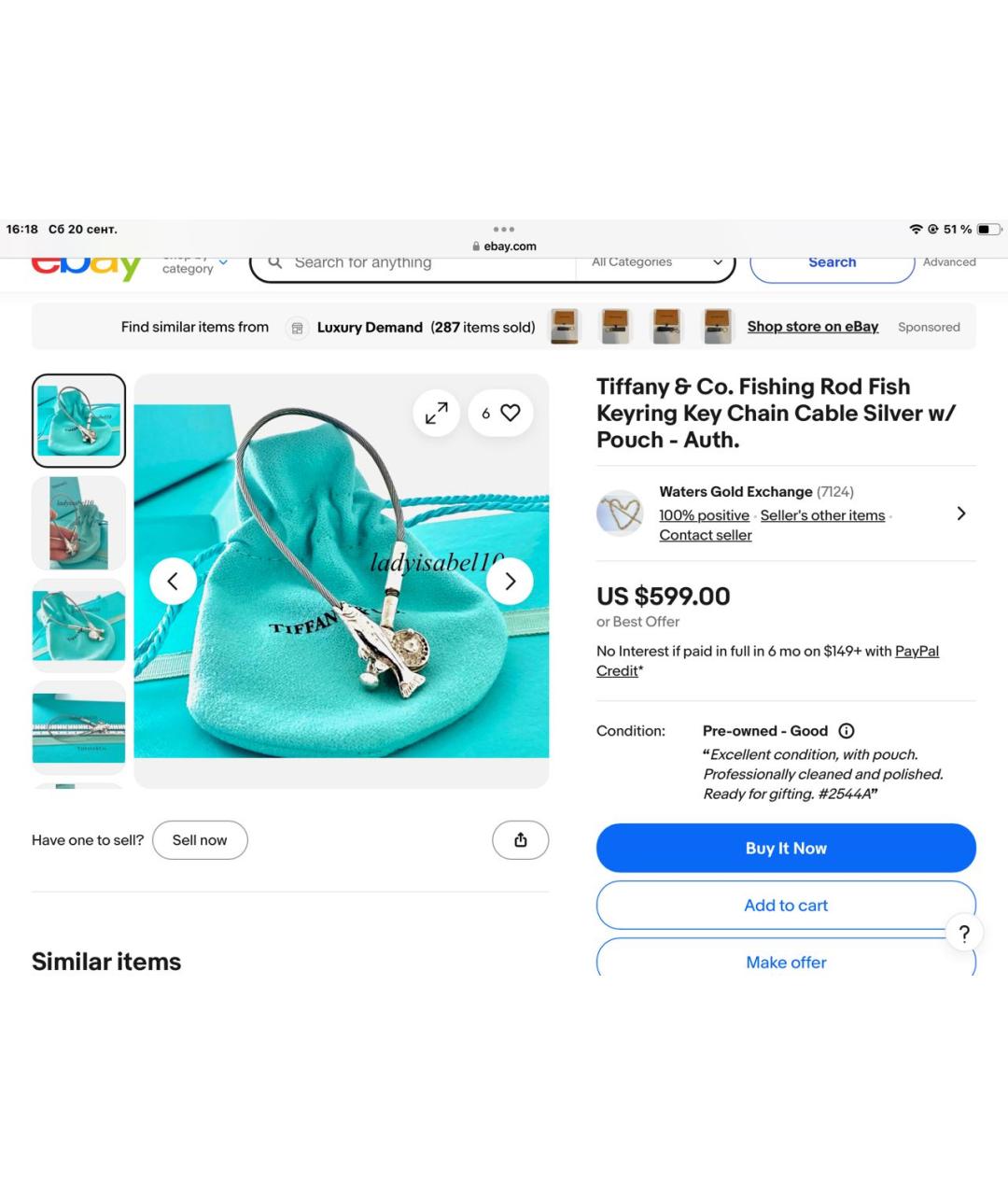This screenshot has height=1195, width=1008.
Task: Click the Sell now button
Action: (x=200, y=840)
